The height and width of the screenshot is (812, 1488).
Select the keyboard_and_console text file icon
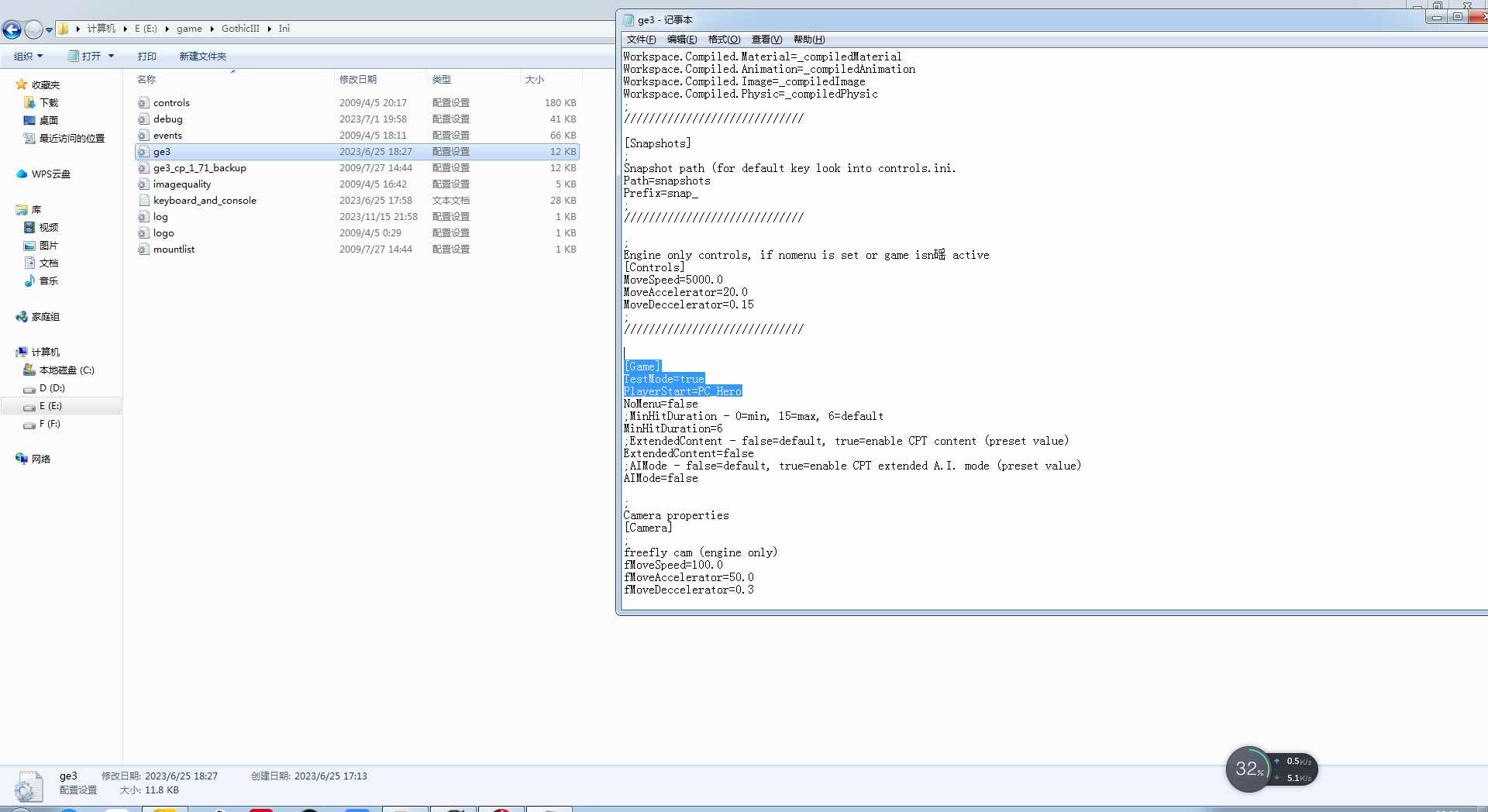[x=143, y=200]
